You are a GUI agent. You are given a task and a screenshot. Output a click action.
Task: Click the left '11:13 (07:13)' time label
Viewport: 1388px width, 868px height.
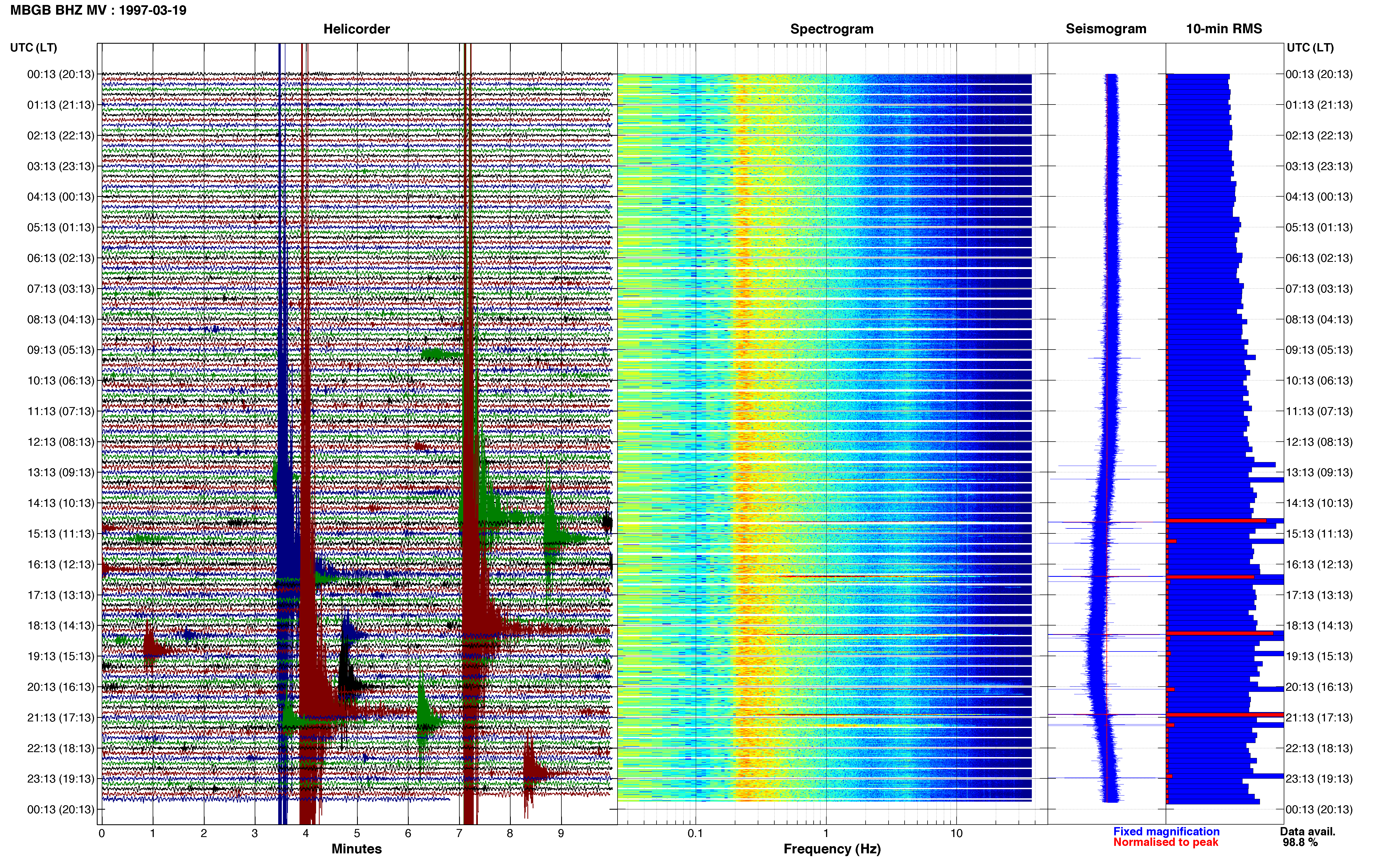(x=61, y=411)
